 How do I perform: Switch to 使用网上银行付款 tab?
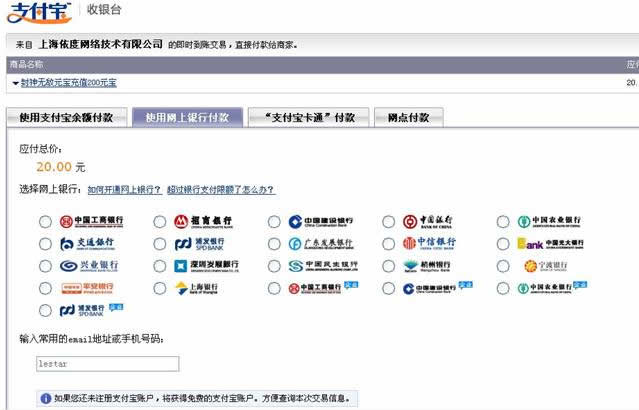pyautogui.click(x=187, y=118)
